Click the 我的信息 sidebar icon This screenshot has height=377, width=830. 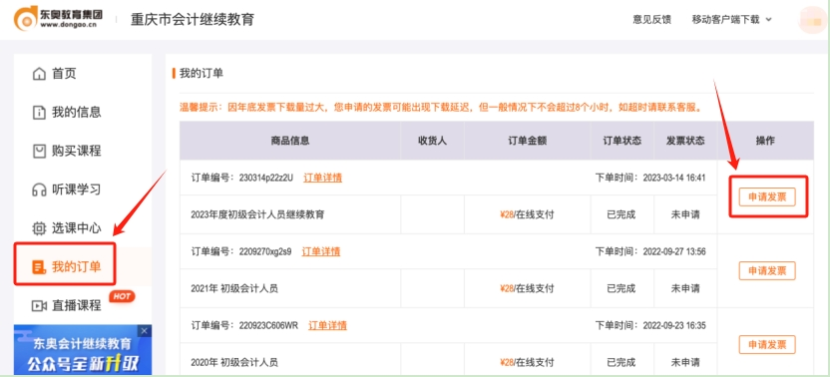(x=39, y=112)
